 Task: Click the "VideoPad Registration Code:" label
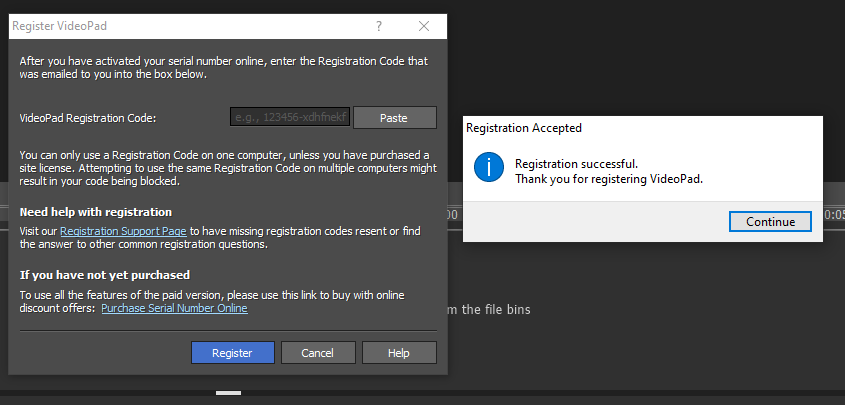tap(88, 118)
